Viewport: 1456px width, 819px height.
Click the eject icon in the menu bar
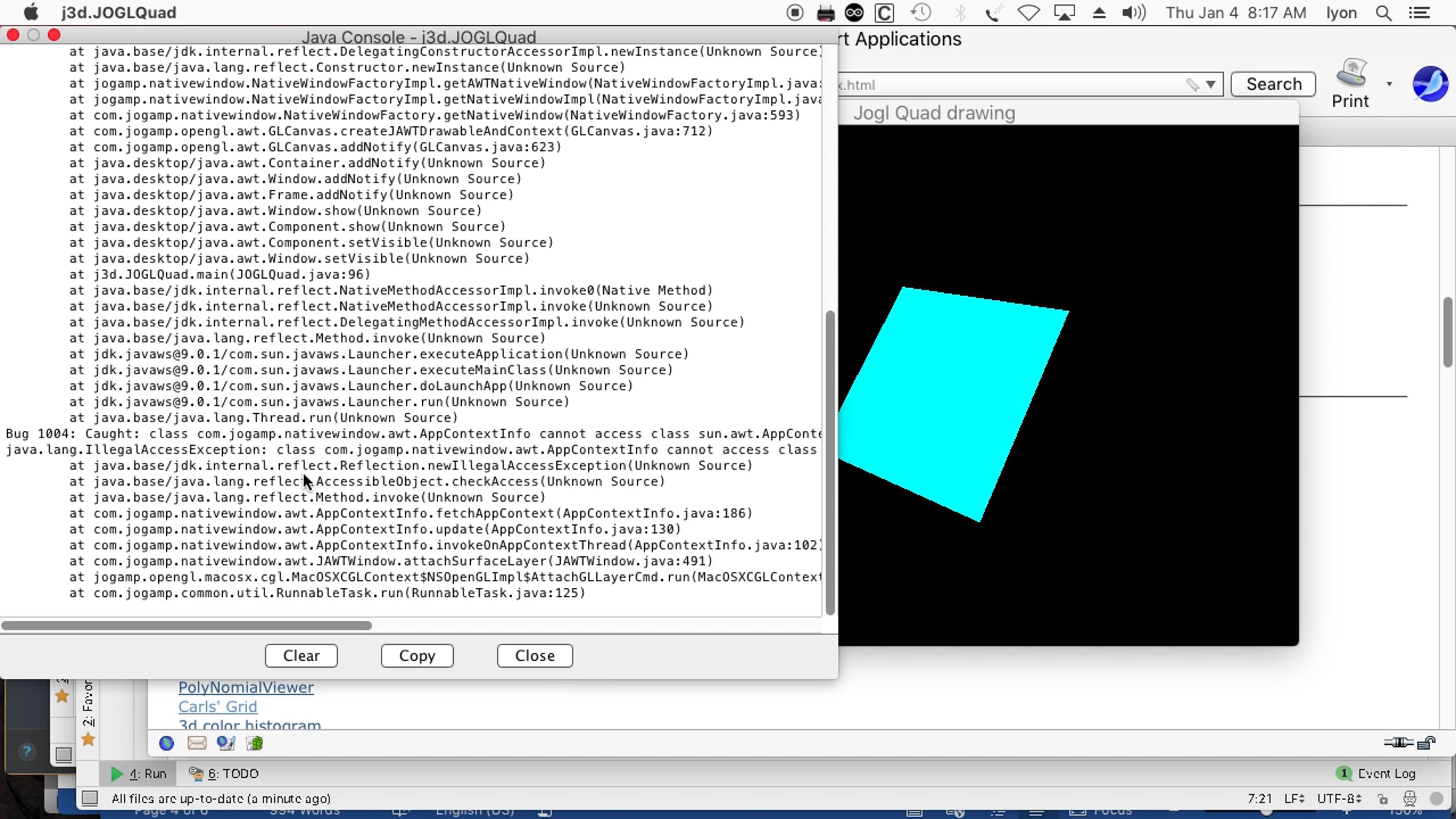1099,13
